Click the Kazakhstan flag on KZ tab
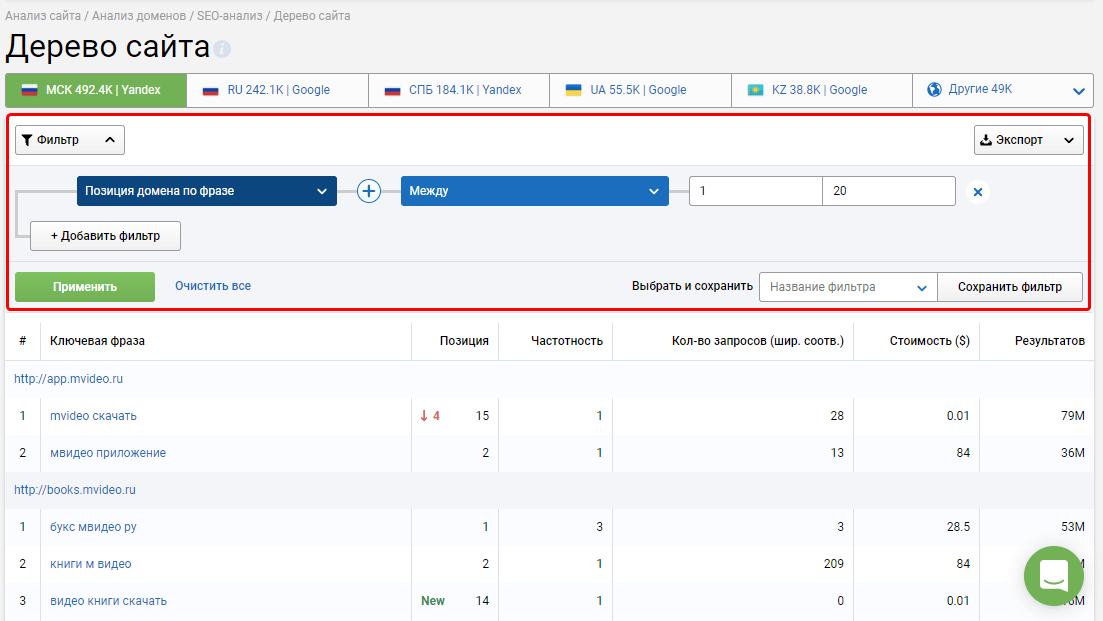1103x621 pixels. (755, 90)
